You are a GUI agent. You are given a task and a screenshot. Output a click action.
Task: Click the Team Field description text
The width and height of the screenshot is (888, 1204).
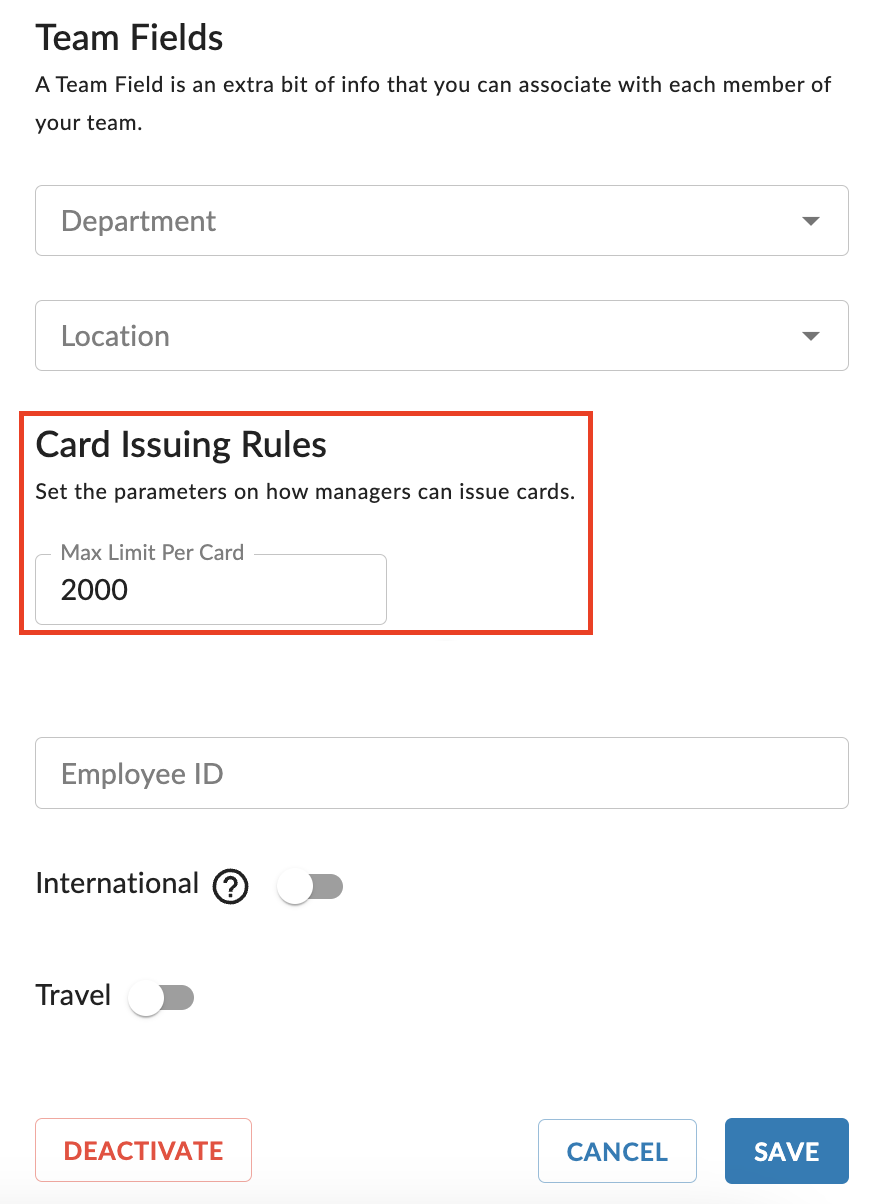pos(433,105)
